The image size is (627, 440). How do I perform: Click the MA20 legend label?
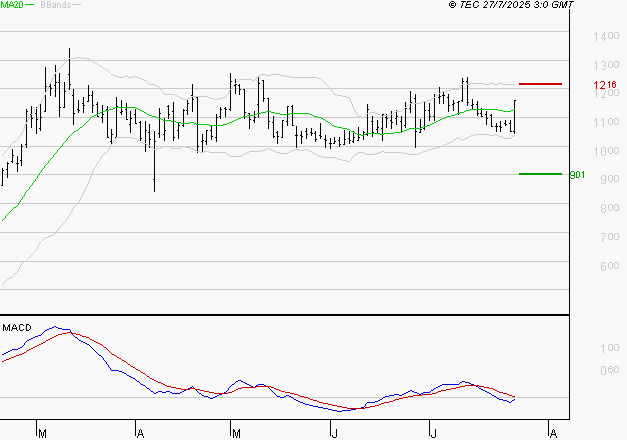coord(12,5)
